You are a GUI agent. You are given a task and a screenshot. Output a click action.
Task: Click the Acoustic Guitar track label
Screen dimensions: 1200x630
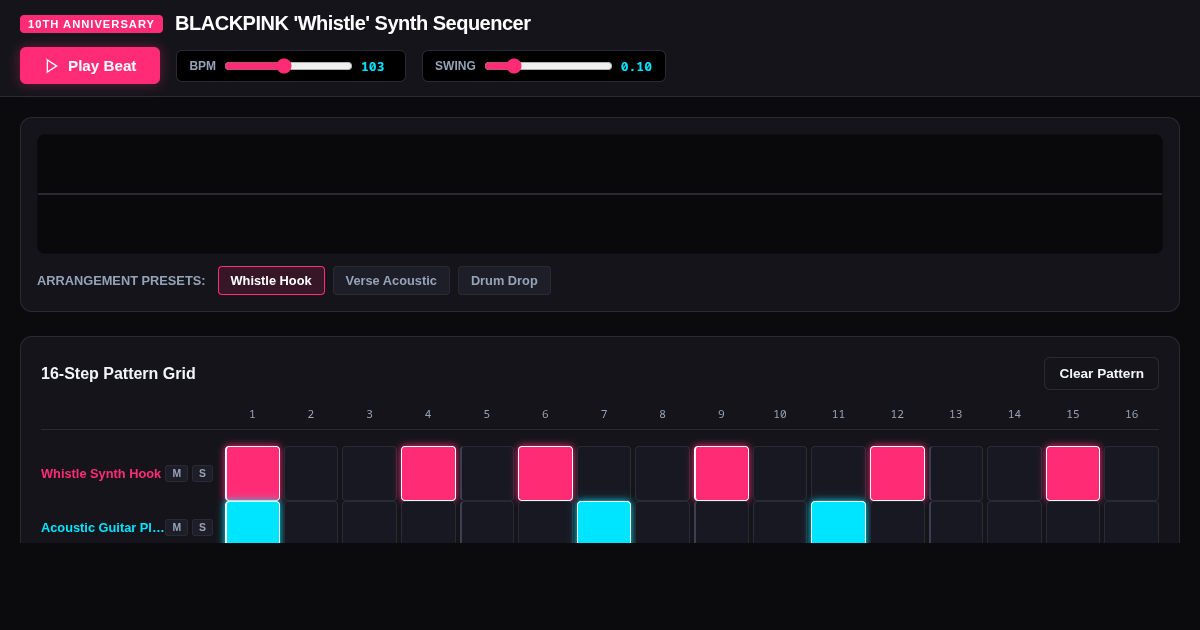103,527
